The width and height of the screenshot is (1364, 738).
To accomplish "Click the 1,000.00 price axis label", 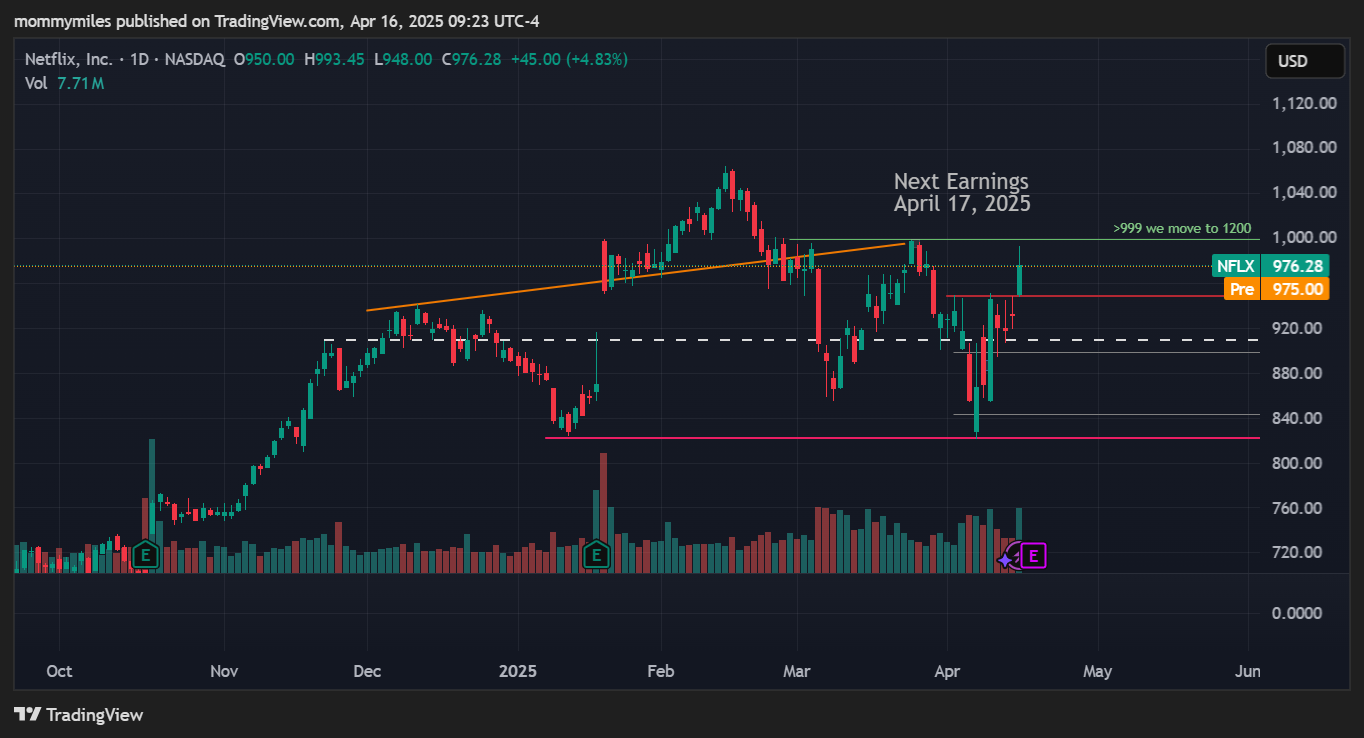I will 1304,237.
